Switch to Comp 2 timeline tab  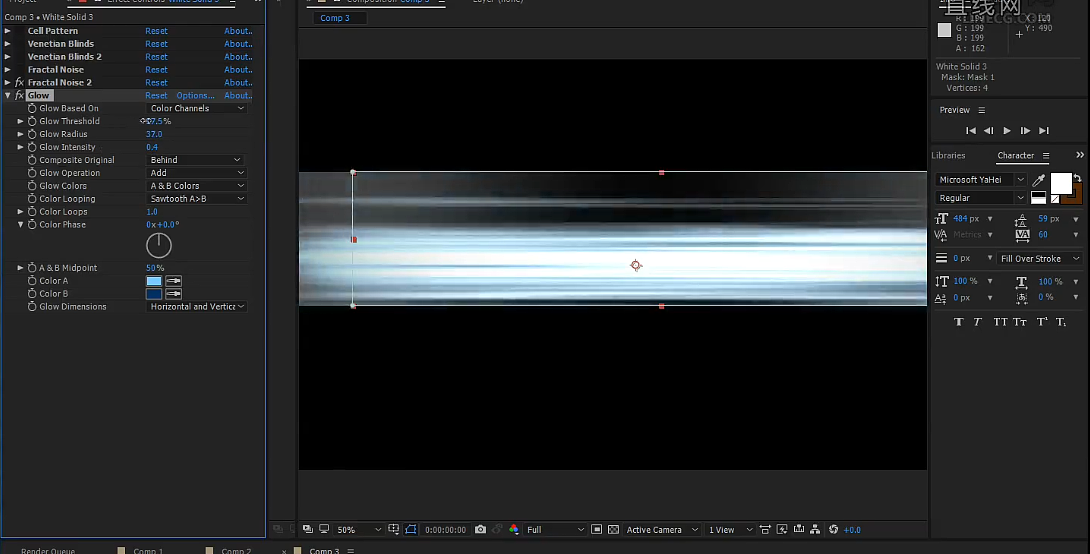point(236,551)
